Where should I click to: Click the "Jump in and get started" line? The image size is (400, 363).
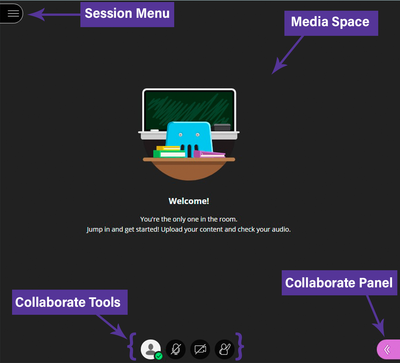(189, 230)
